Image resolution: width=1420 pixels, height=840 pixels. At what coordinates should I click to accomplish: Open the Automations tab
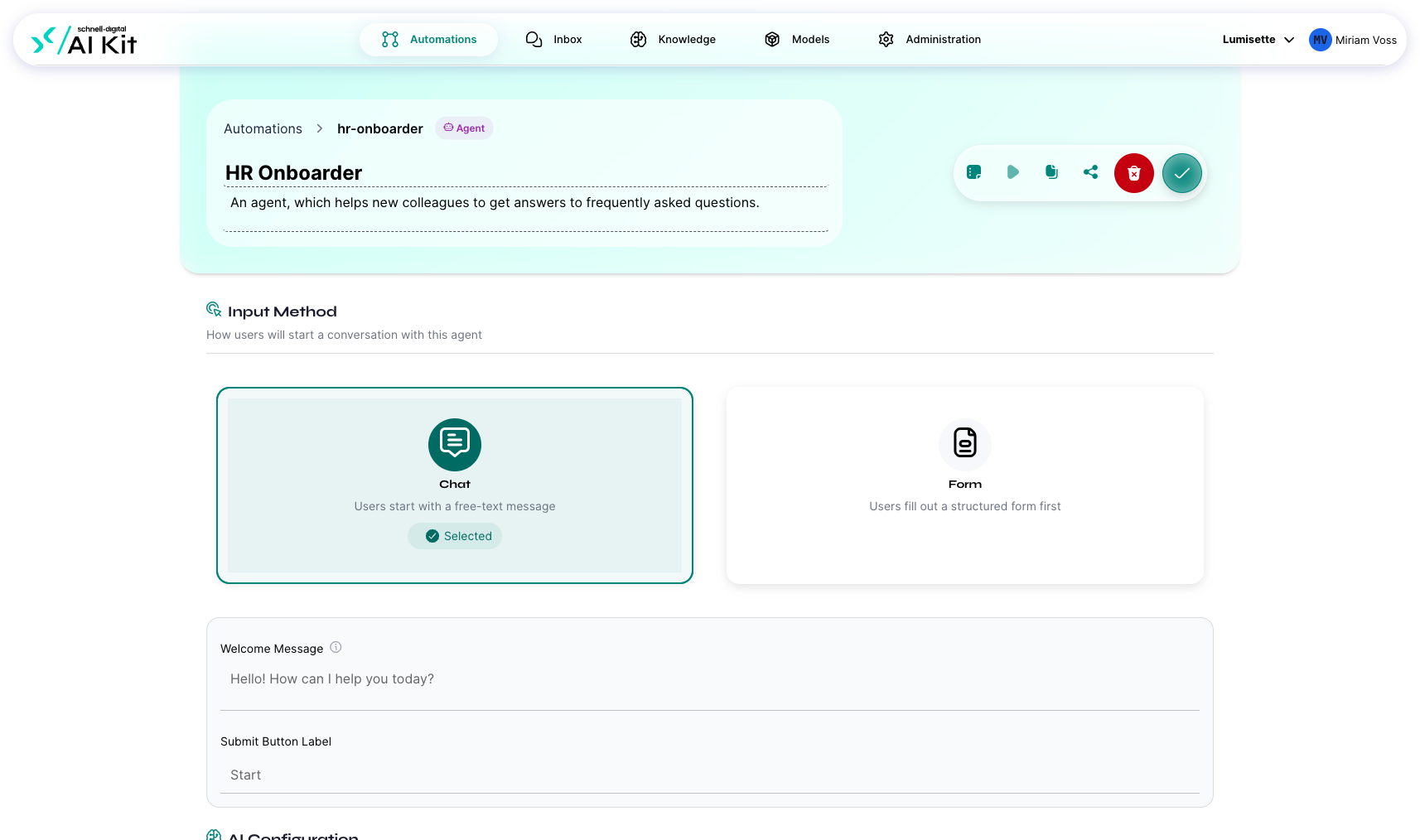[x=429, y=40]
